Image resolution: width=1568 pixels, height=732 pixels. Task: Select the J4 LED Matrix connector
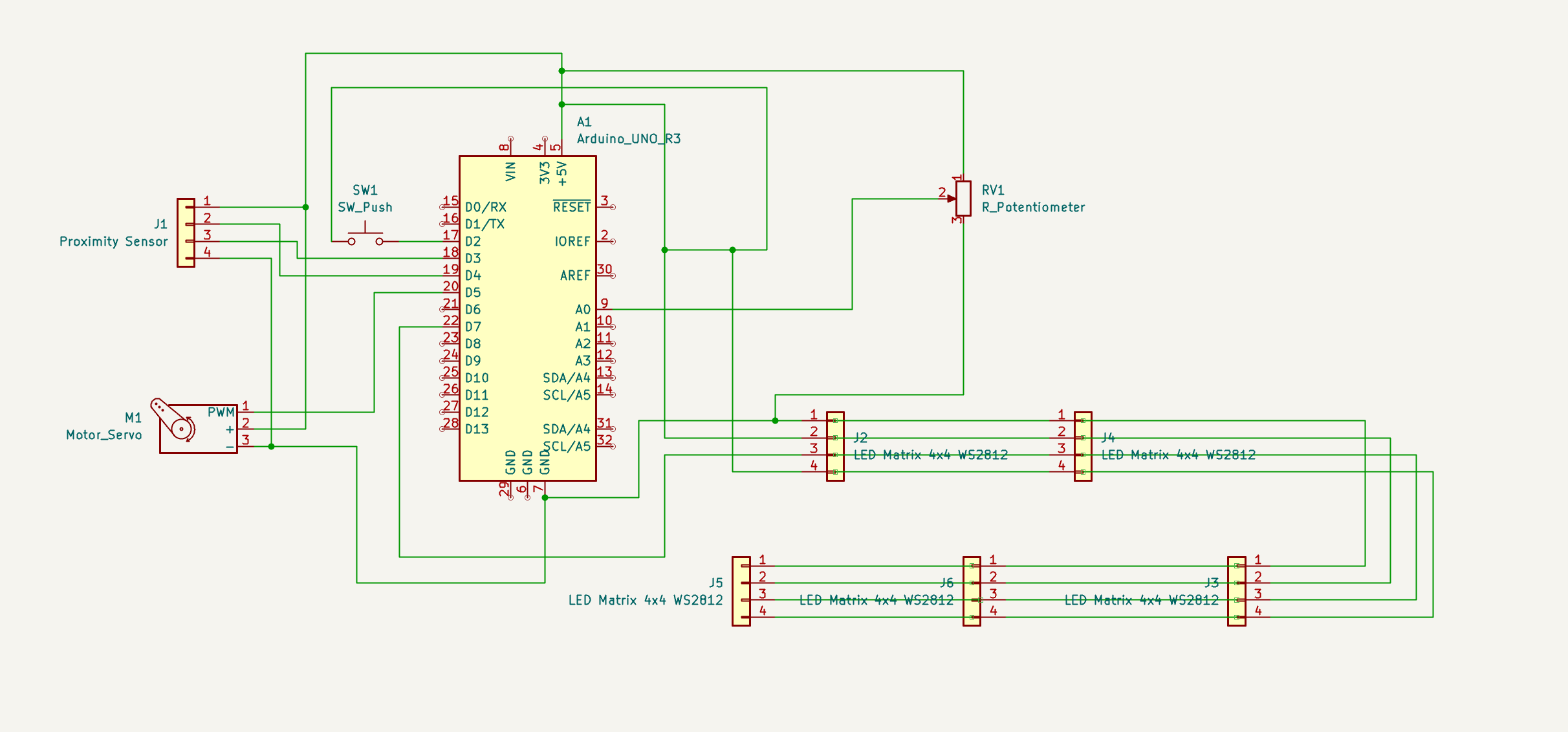pos(1083,446)
